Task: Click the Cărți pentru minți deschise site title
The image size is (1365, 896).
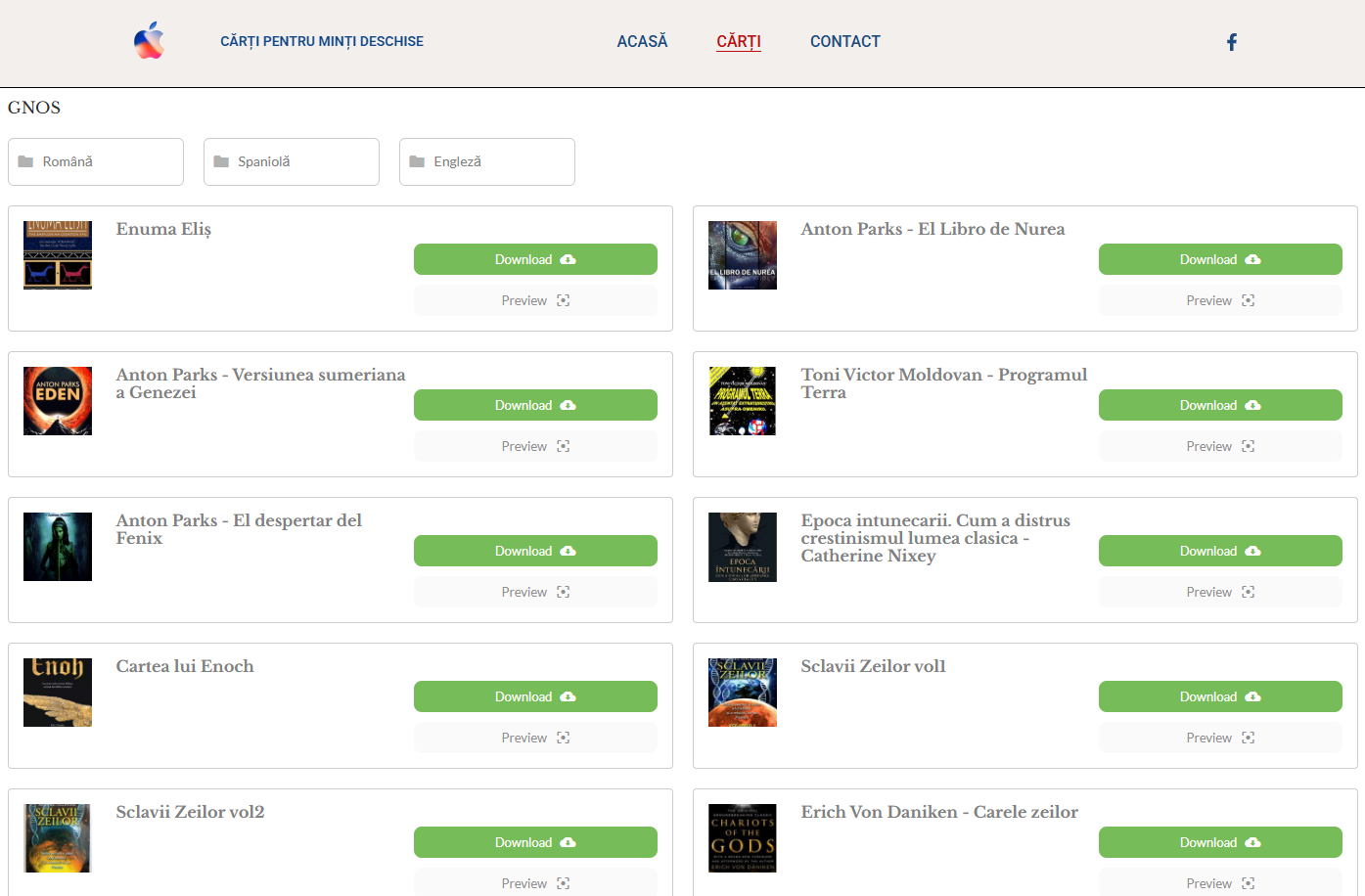Action: 322,41
